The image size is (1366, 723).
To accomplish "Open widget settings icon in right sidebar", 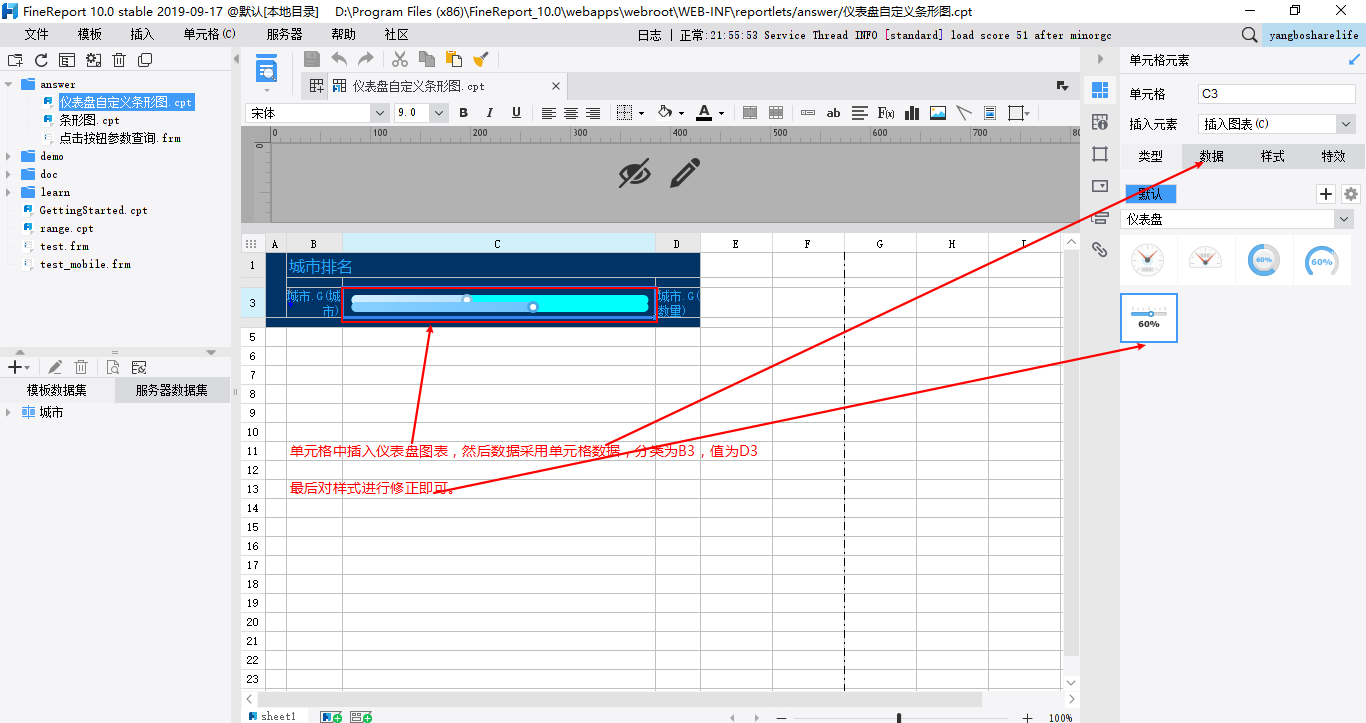I will point(1100,186).
